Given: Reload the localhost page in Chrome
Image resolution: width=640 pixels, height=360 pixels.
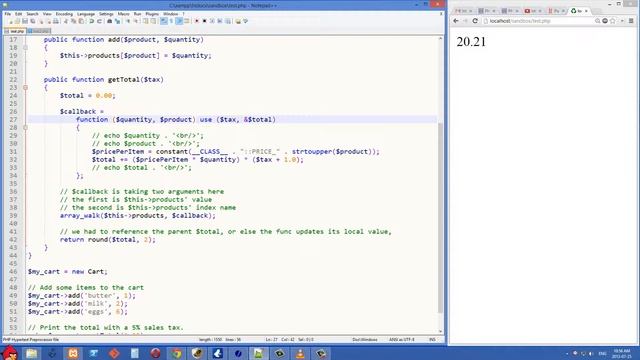Looking at the screenshot, I should pyautogui.click(x=475, y=21).
